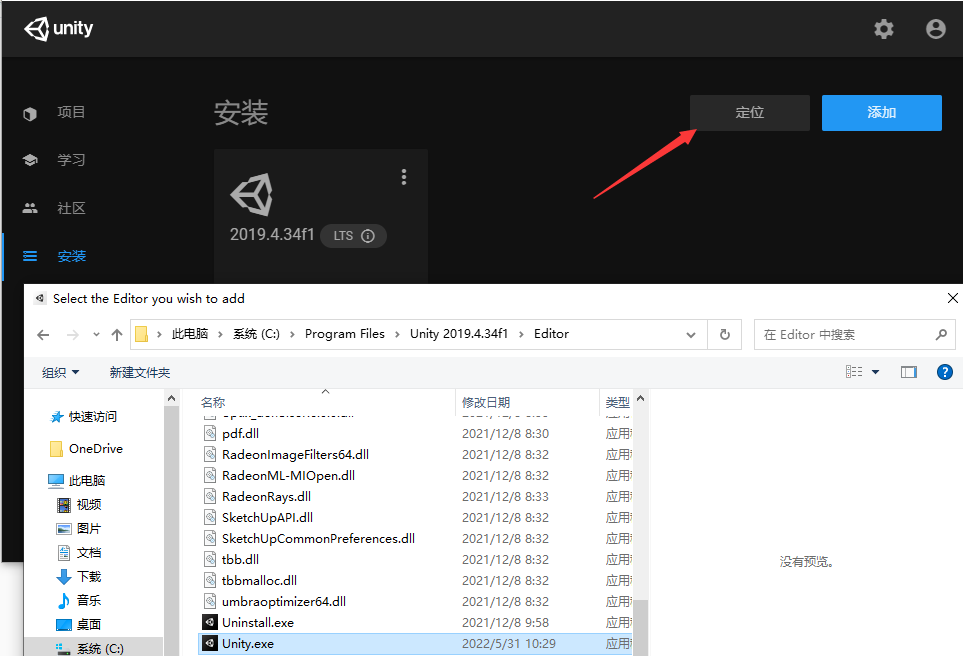Expand the address bar history dropdown
This screenshot has width=963, height=656.
coord(691,335)
